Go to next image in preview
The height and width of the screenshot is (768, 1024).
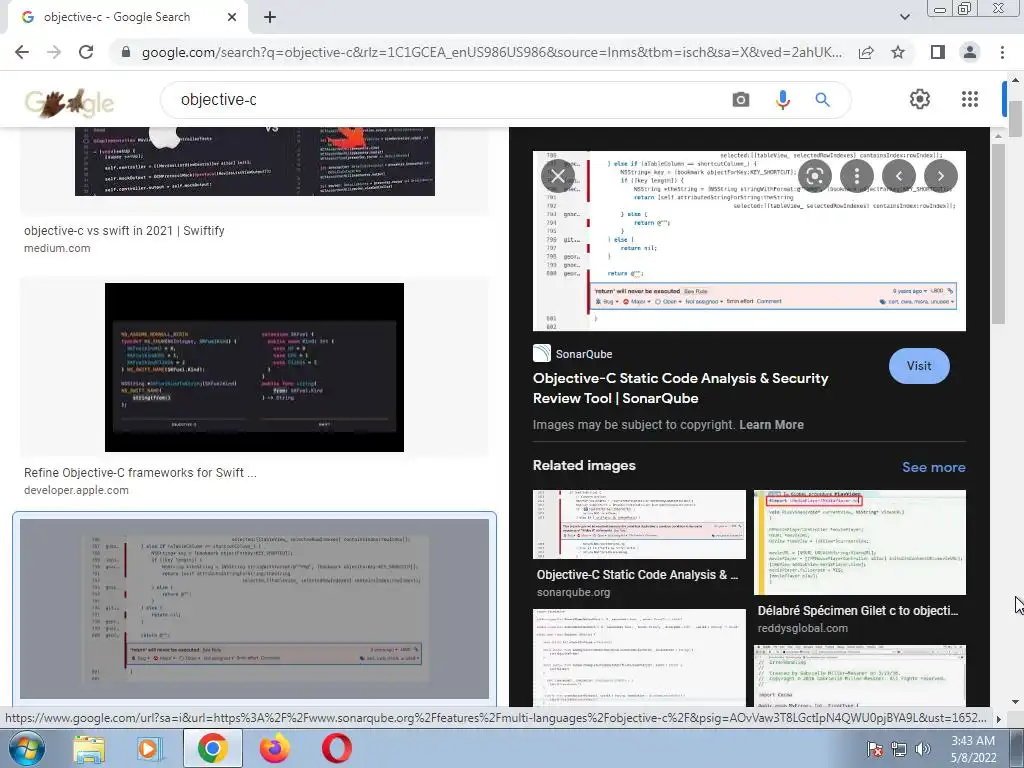(x=940, y=176)
